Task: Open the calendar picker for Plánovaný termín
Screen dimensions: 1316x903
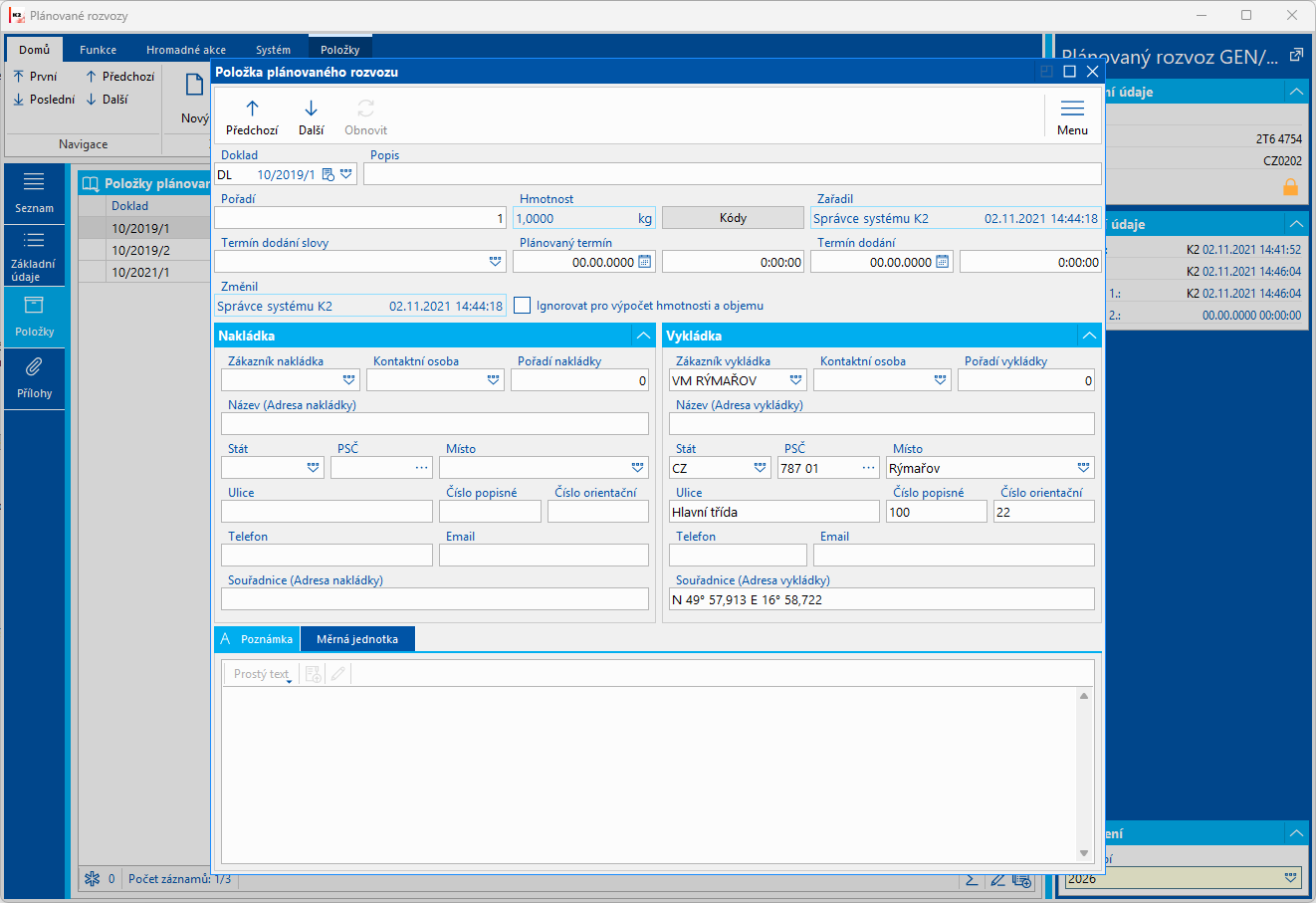Action: [x=645, y=262]
